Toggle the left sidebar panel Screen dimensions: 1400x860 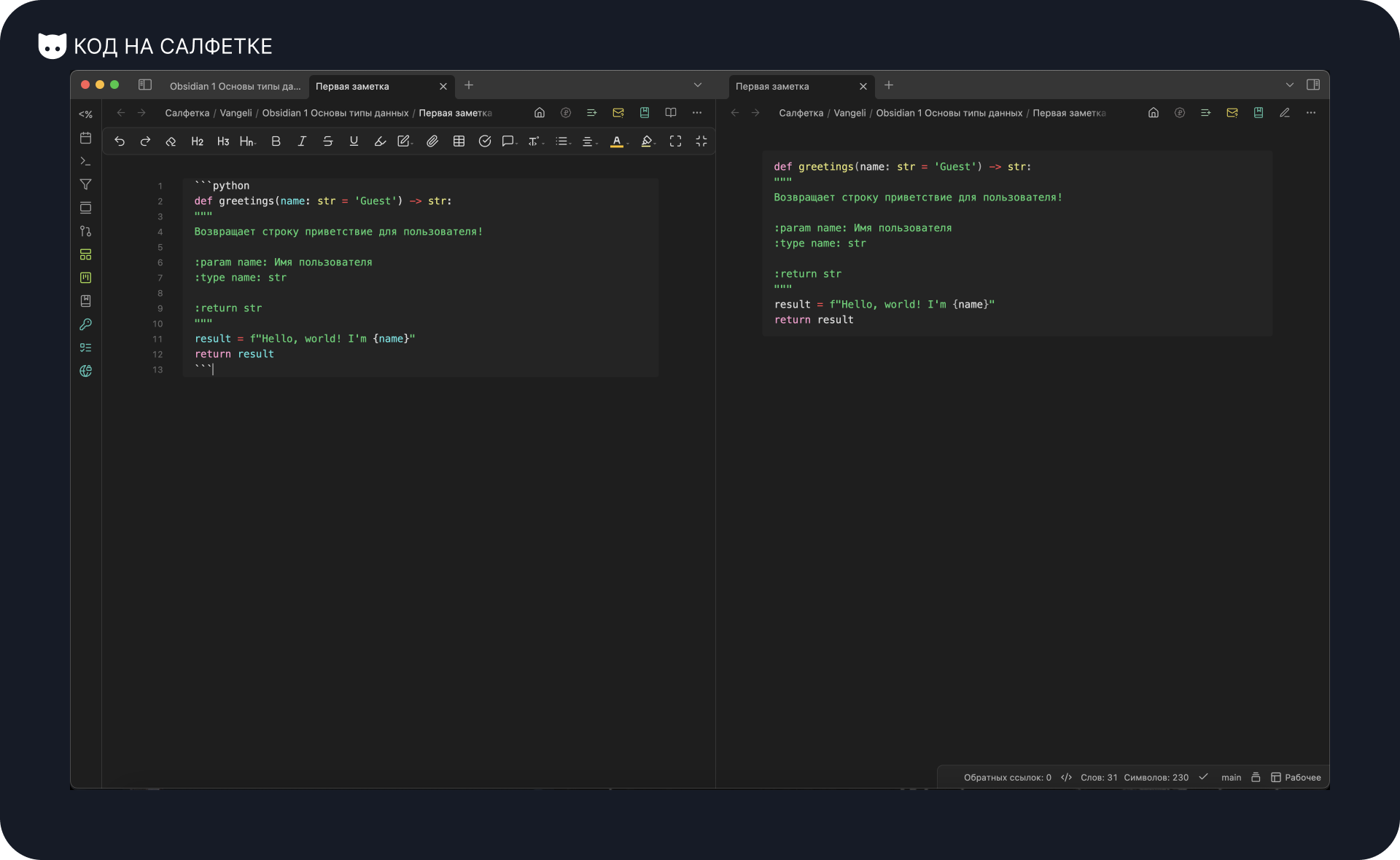(145, 85)
